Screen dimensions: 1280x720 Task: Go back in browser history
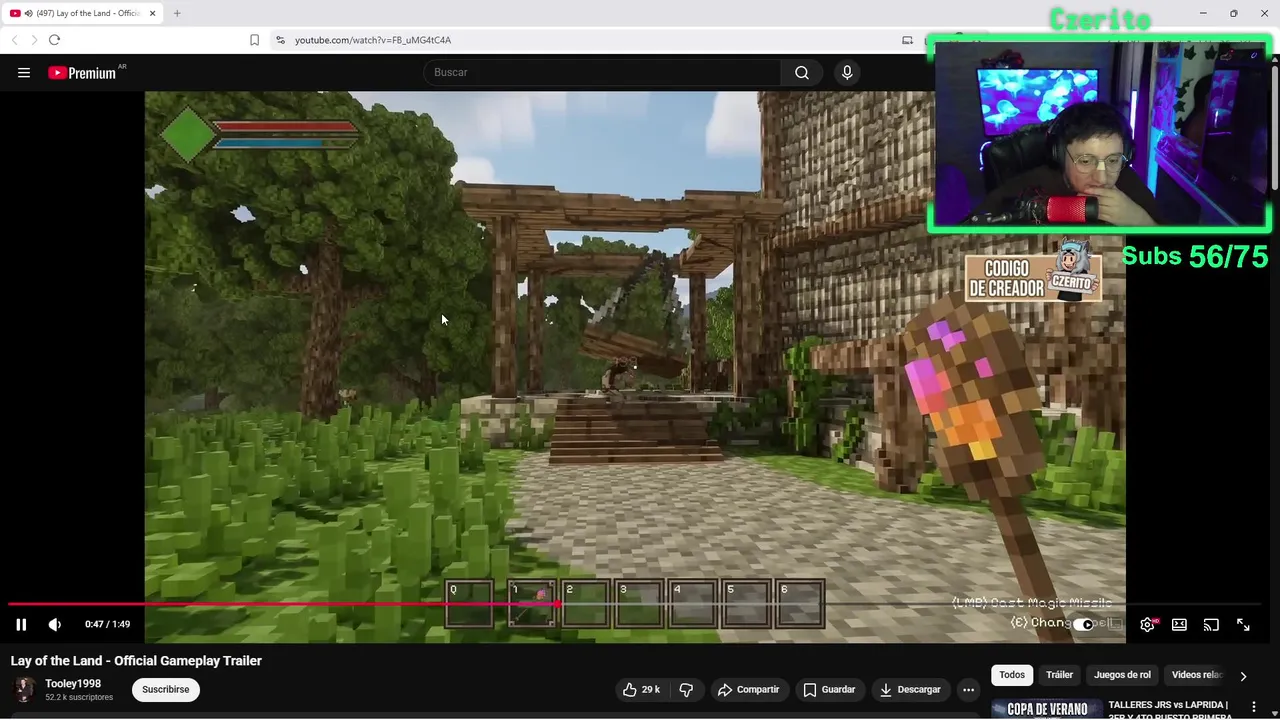point(14,40)
